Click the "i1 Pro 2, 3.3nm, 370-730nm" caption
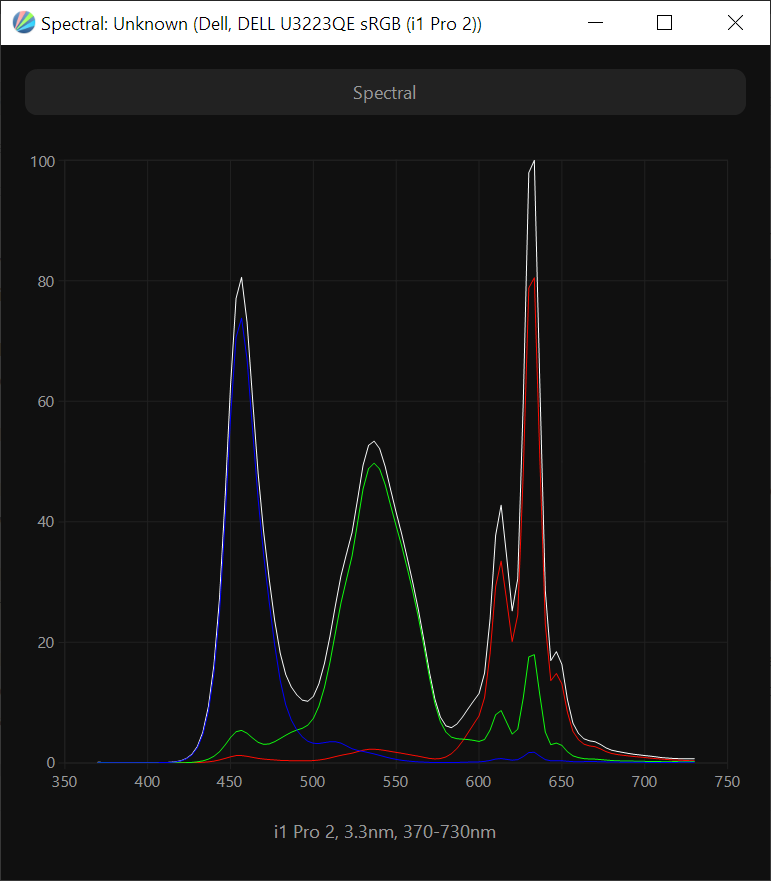771x881 pixels. [x=385, y=832]
